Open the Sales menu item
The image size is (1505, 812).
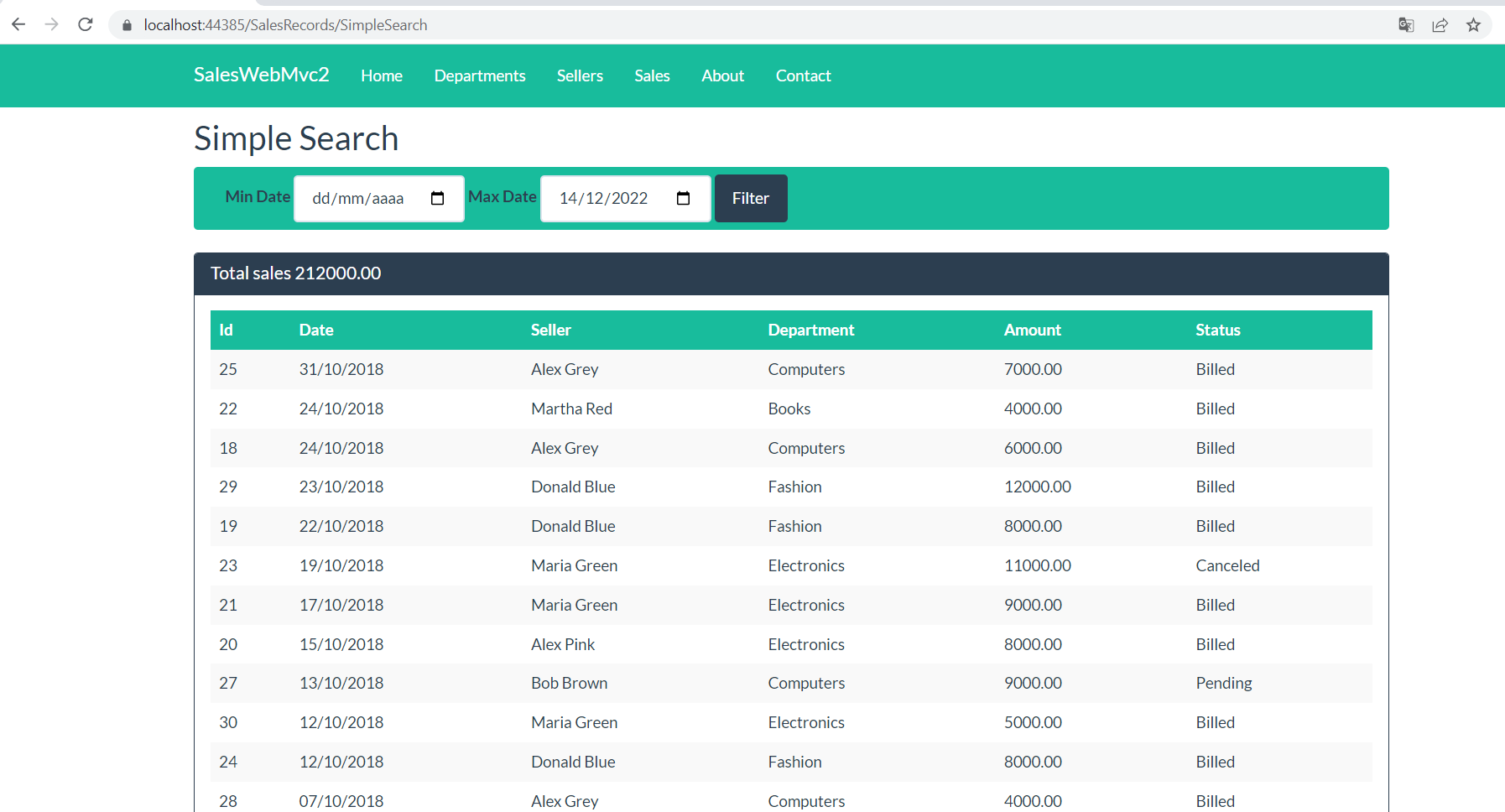coord(652,75)
